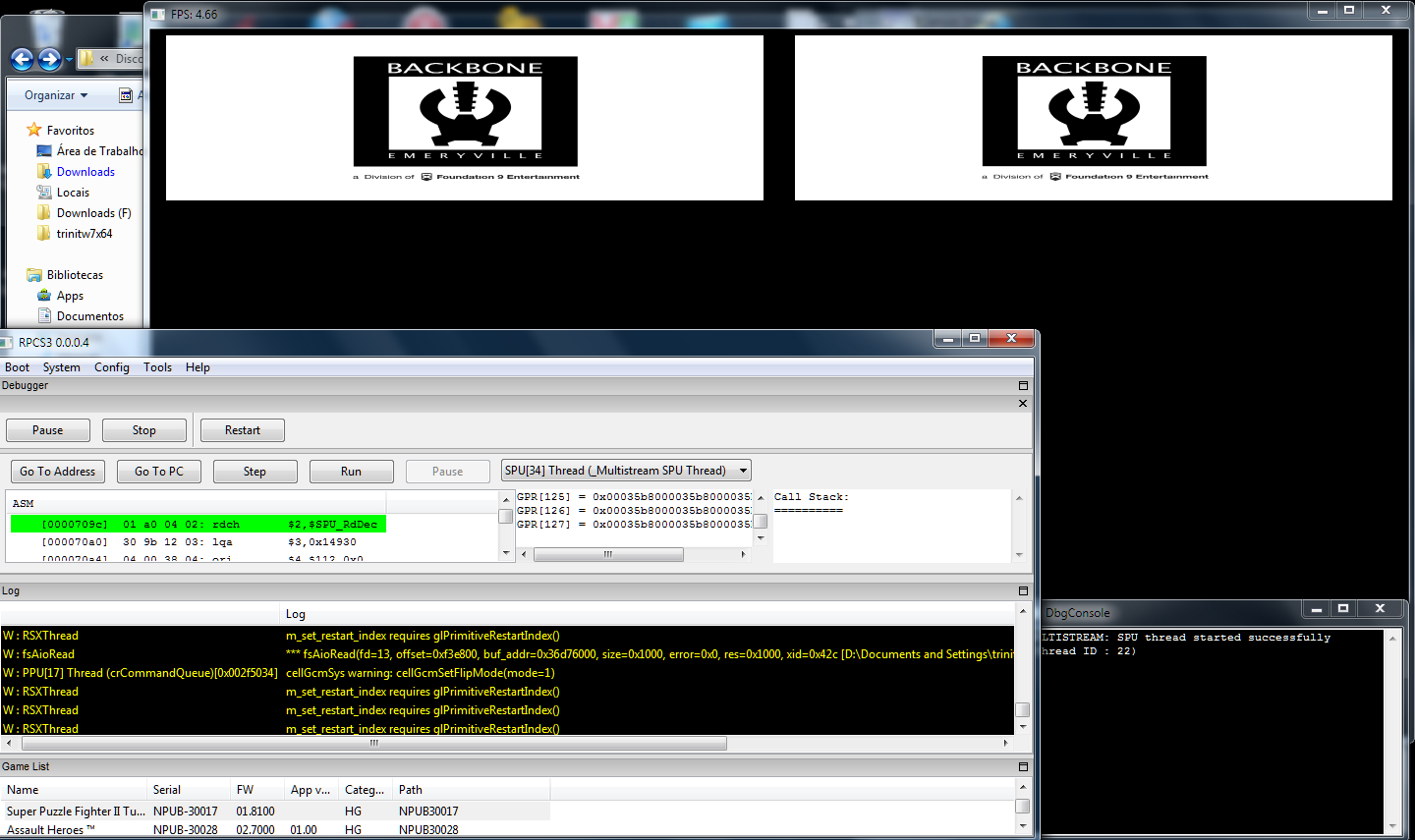Click the Log panel horizontal scrollbar
1415x840 pixels.
(x=373, y=744)
